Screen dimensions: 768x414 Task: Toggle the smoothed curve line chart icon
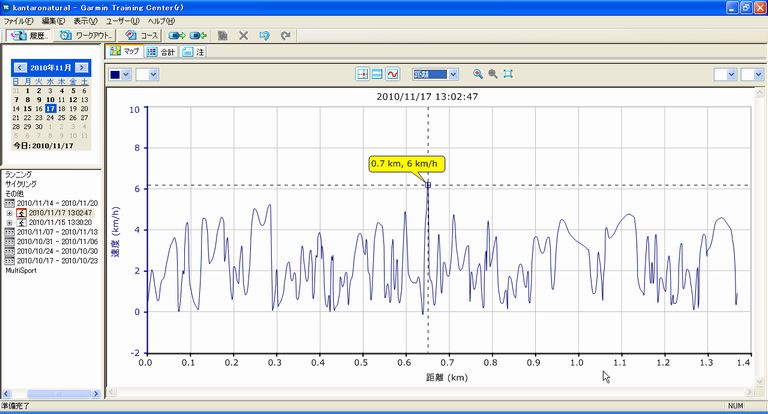click(x=392, y=74)
